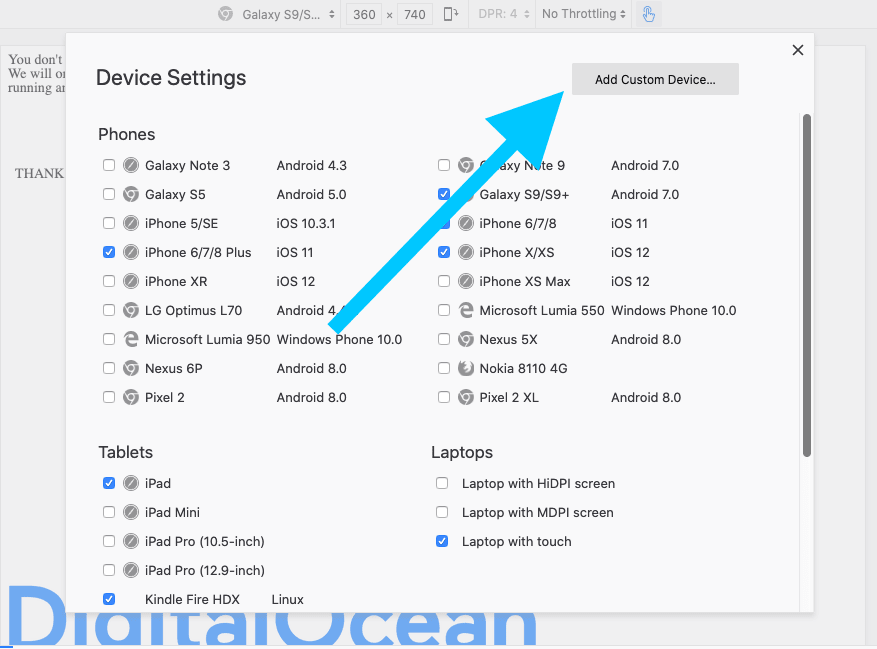Click the Safari icon beside the iPad row
The image size is (877, 649).
pyautogui.click(x=131, y=483)
